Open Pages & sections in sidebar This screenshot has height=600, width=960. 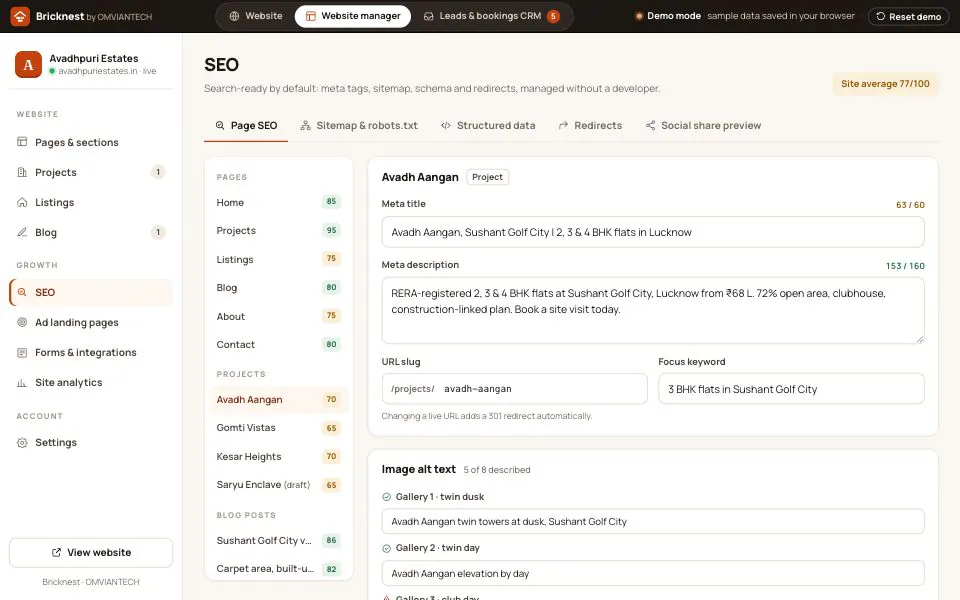tap(91, 142)
